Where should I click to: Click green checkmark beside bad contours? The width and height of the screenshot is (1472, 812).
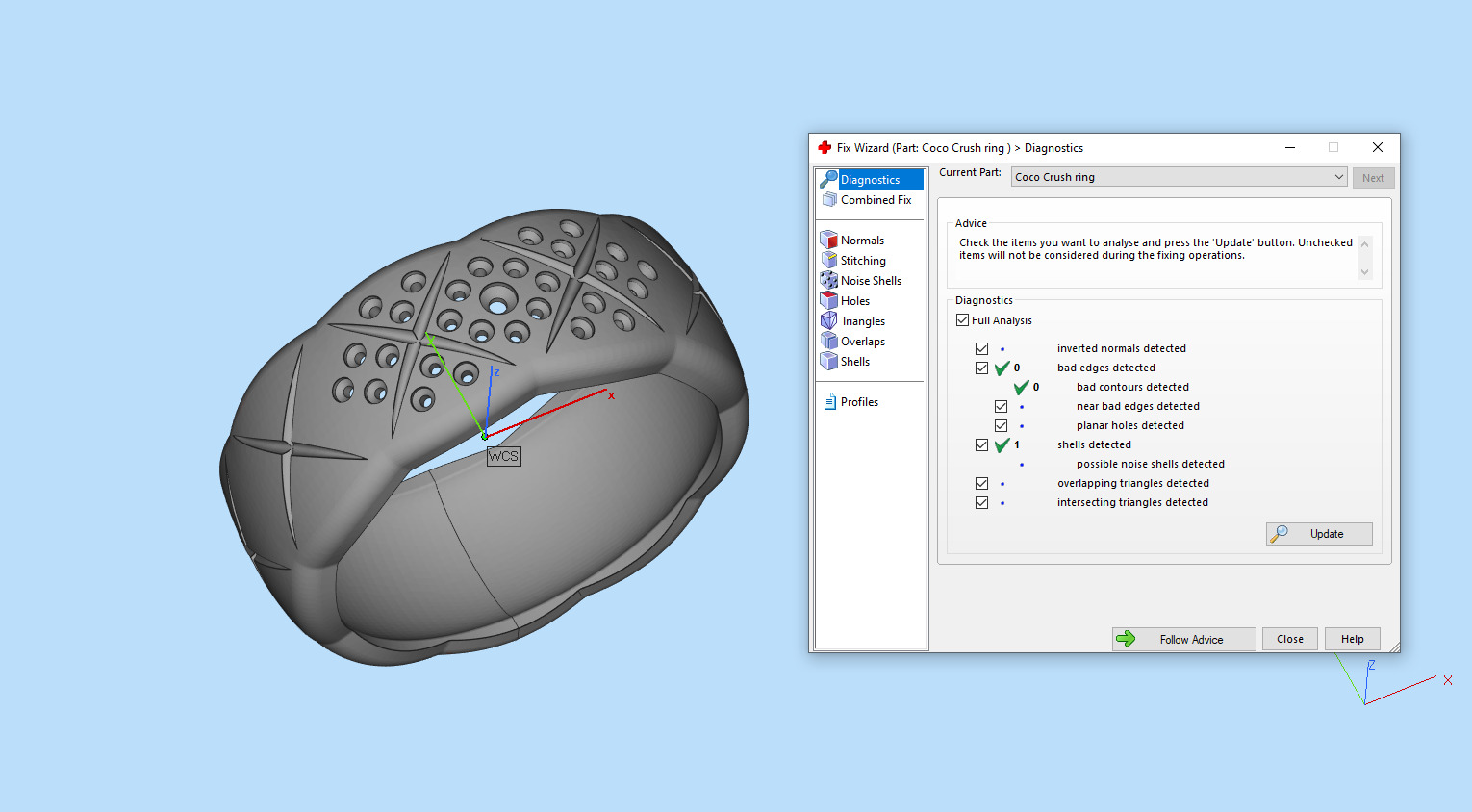click(x=1022, y=387)
